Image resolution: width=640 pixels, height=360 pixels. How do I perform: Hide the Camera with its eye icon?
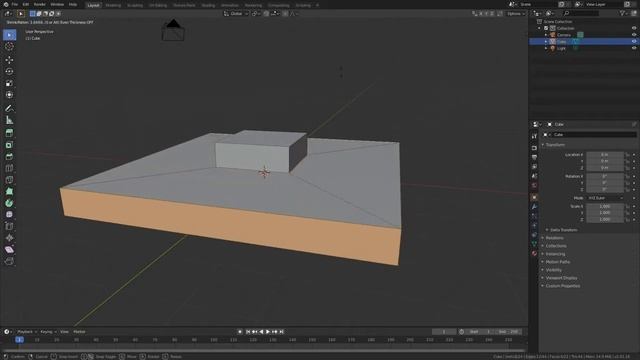tap(634, 35)
